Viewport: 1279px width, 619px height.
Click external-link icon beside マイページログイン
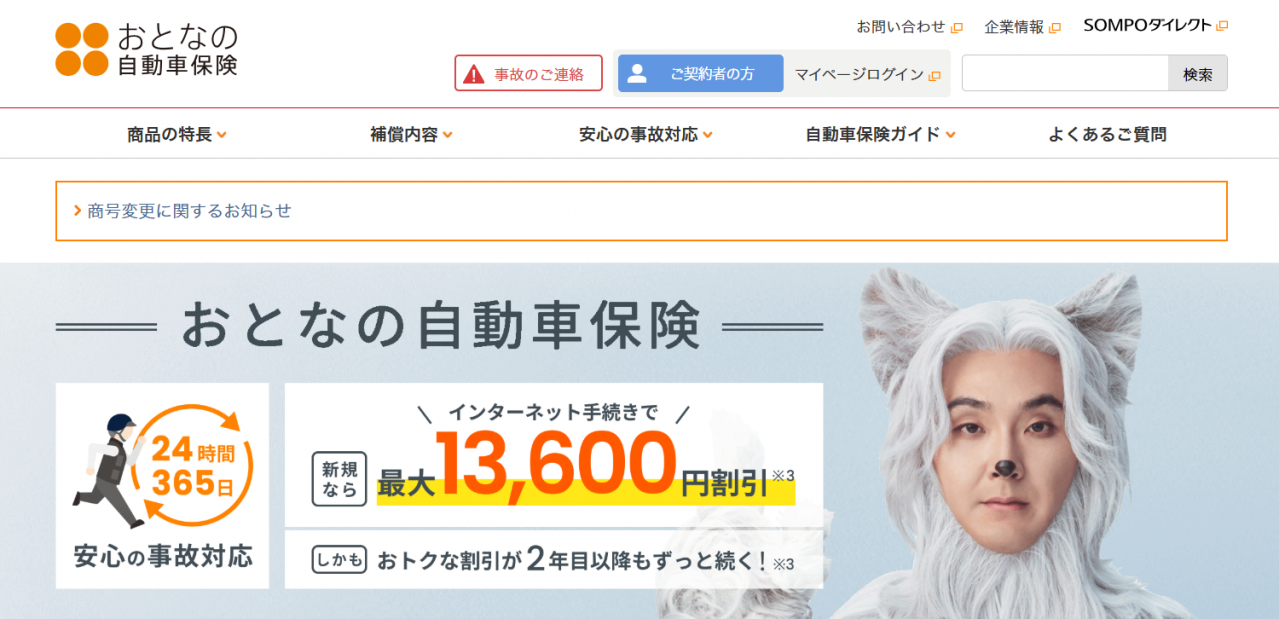(934, 75)
